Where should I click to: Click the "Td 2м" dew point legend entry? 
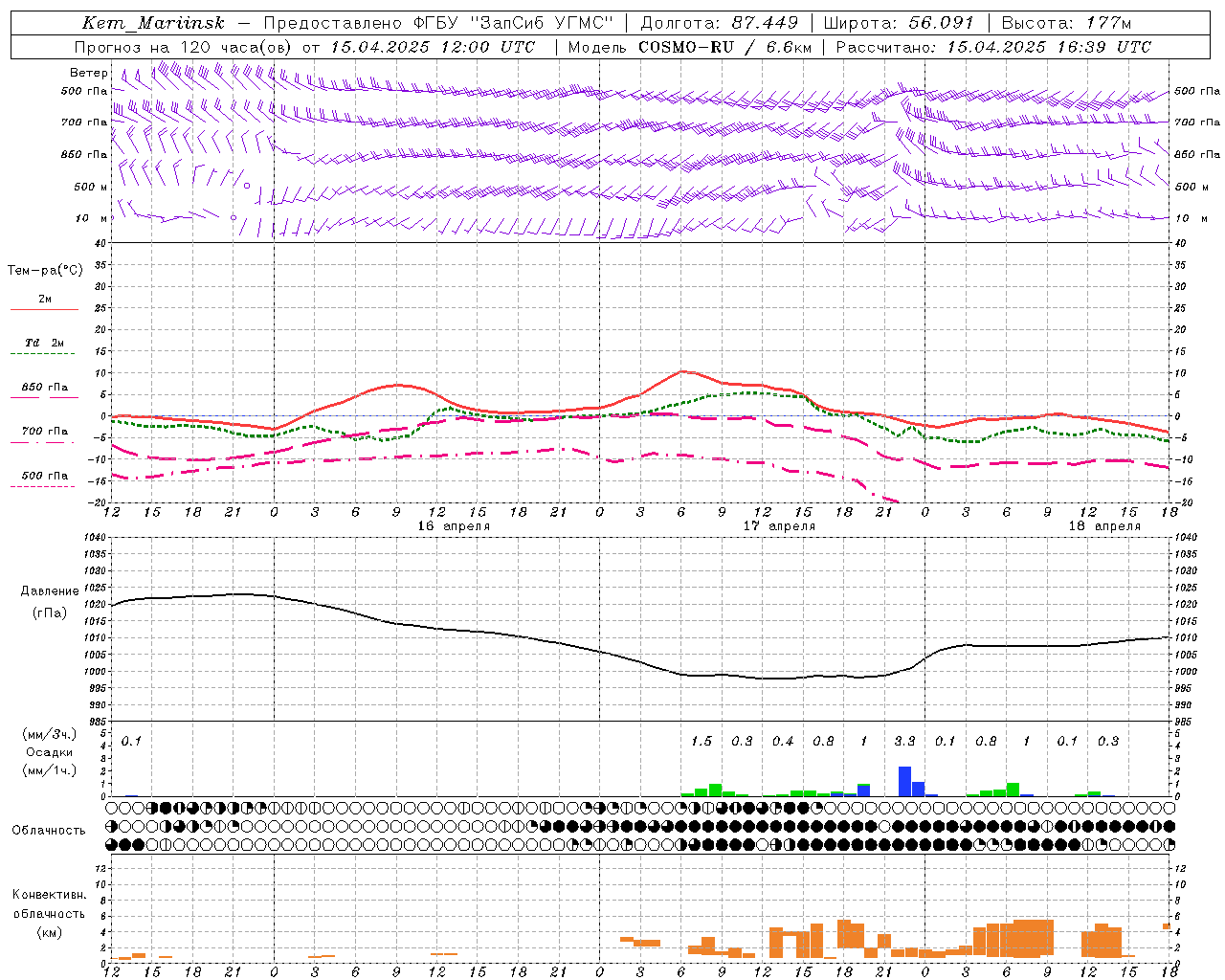pos(45,343)
